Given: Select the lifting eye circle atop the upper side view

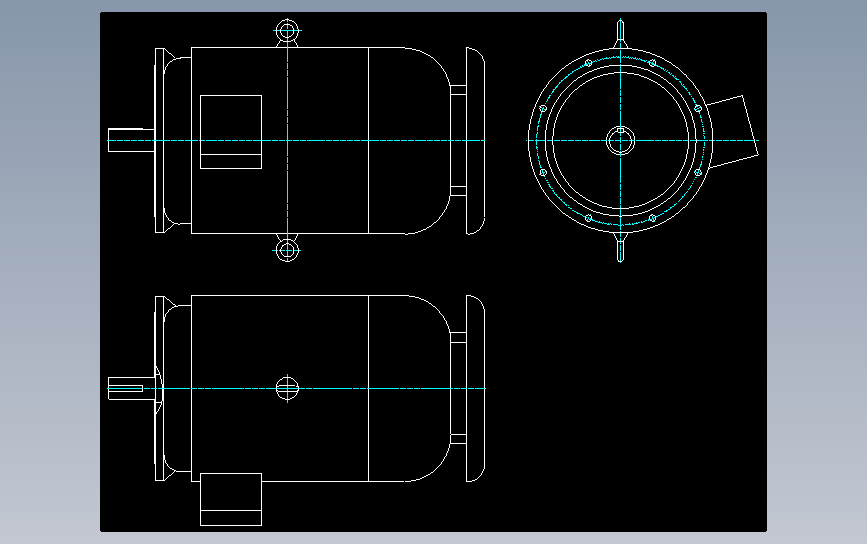Looking at the screenshot, I should (x=287, y=31).
